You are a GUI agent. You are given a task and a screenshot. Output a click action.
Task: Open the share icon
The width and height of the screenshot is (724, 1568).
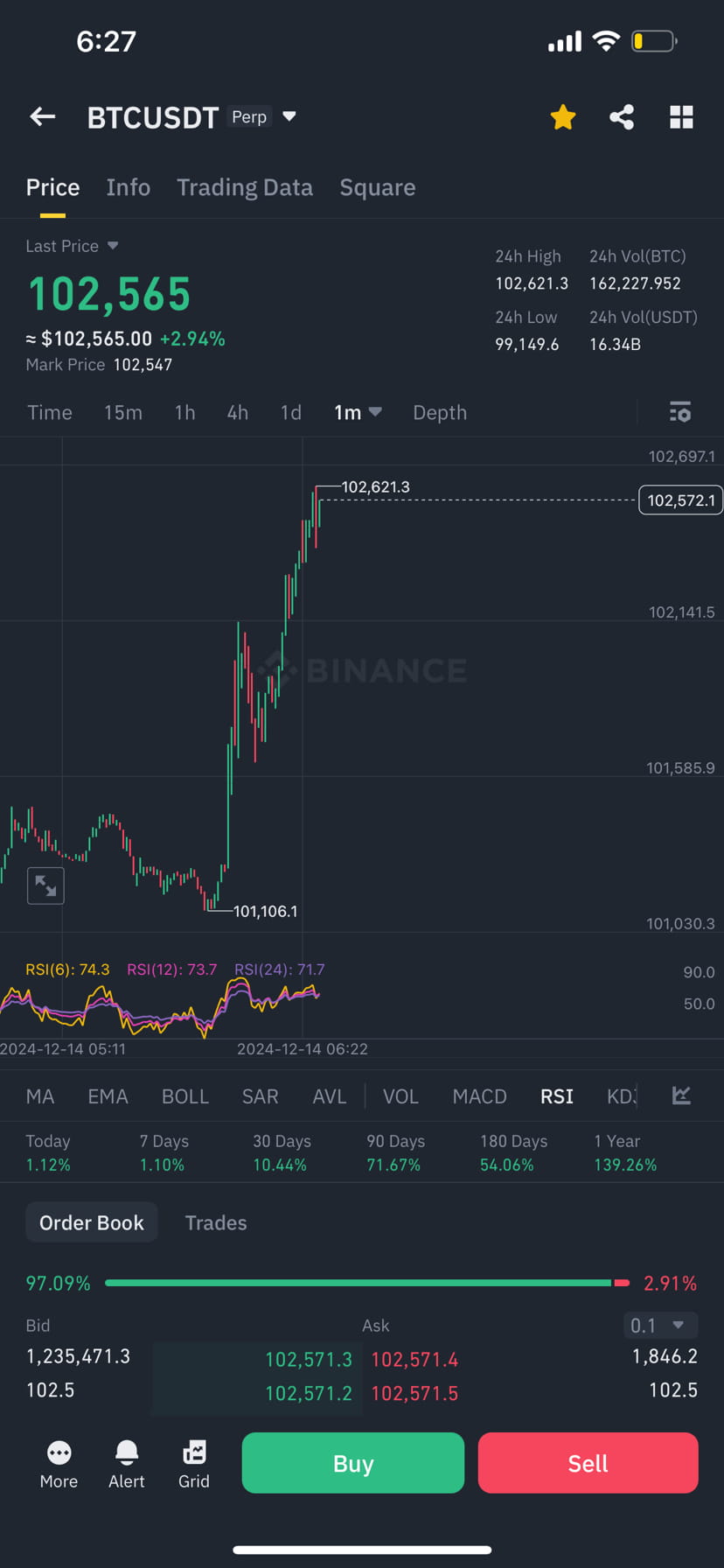tap(622, 116)
